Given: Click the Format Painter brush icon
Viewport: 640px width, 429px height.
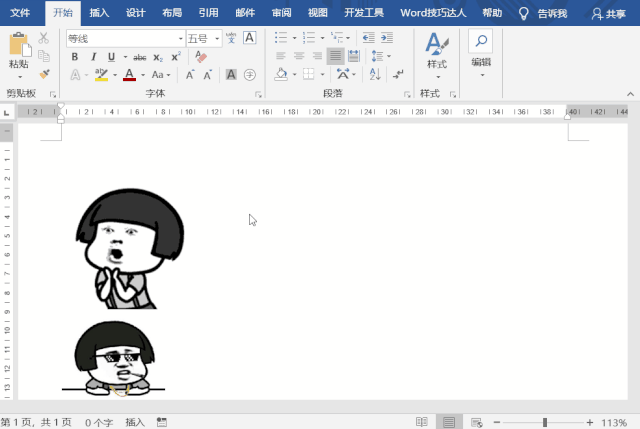Looking at the screenshot, I should click(x=44, y=74).
